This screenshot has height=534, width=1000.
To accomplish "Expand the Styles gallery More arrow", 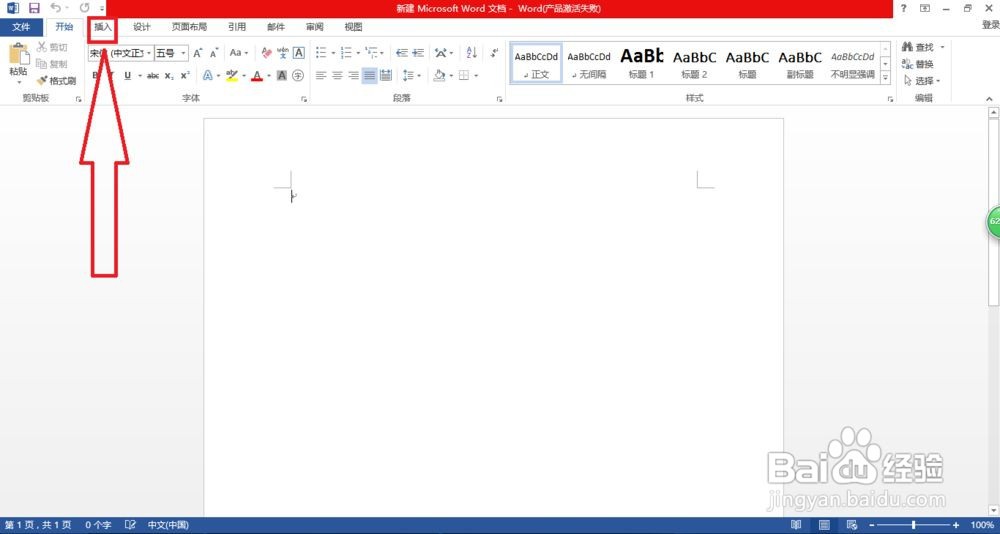I will (885, 77).
